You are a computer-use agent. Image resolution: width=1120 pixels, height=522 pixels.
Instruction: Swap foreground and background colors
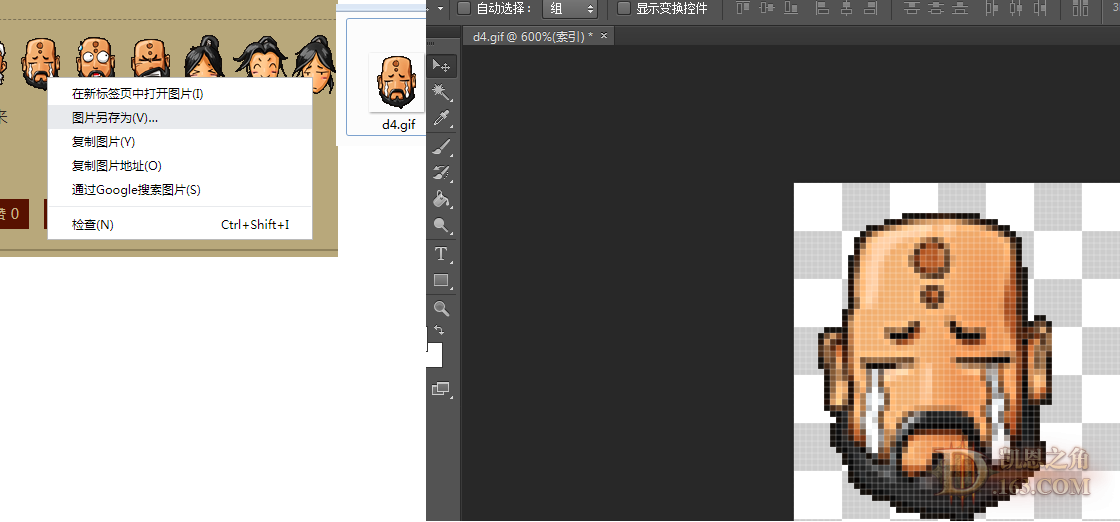(x=439, y=330)
